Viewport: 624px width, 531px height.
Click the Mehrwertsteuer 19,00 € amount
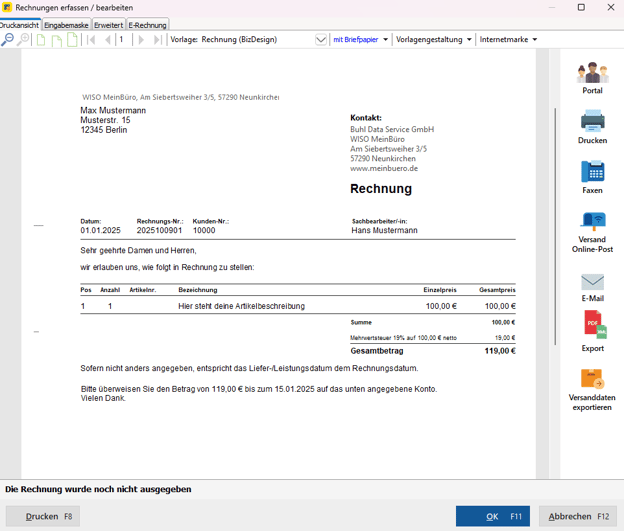505,338
